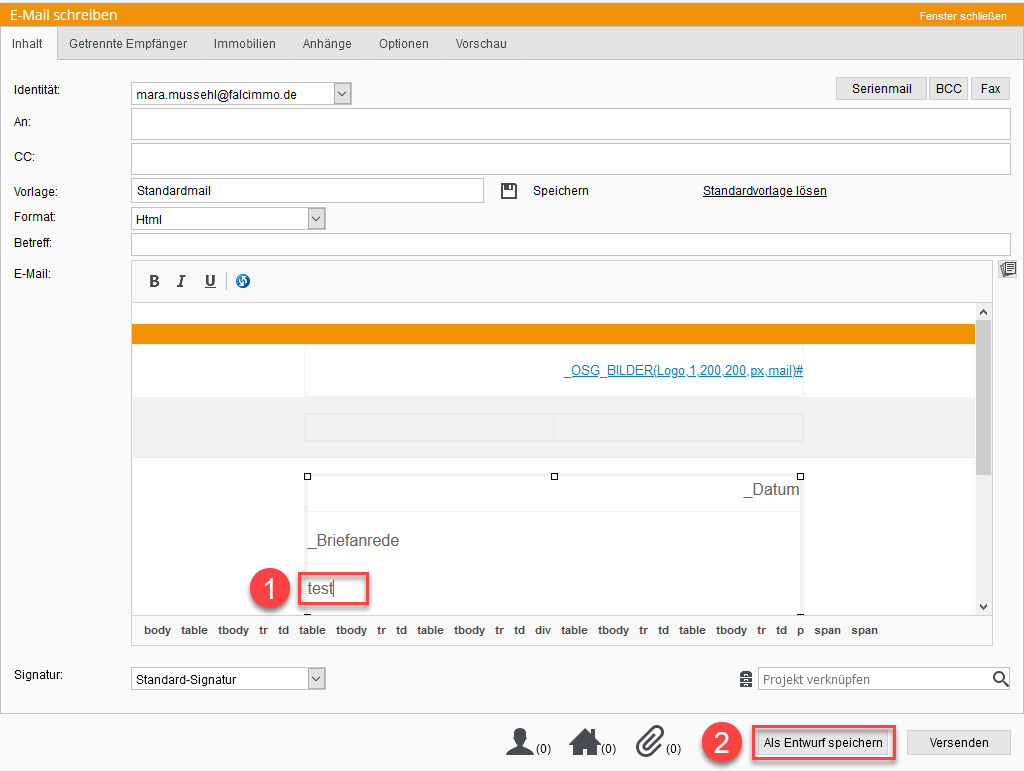Toggle bold formatting in the email editor

pos(154,282)
